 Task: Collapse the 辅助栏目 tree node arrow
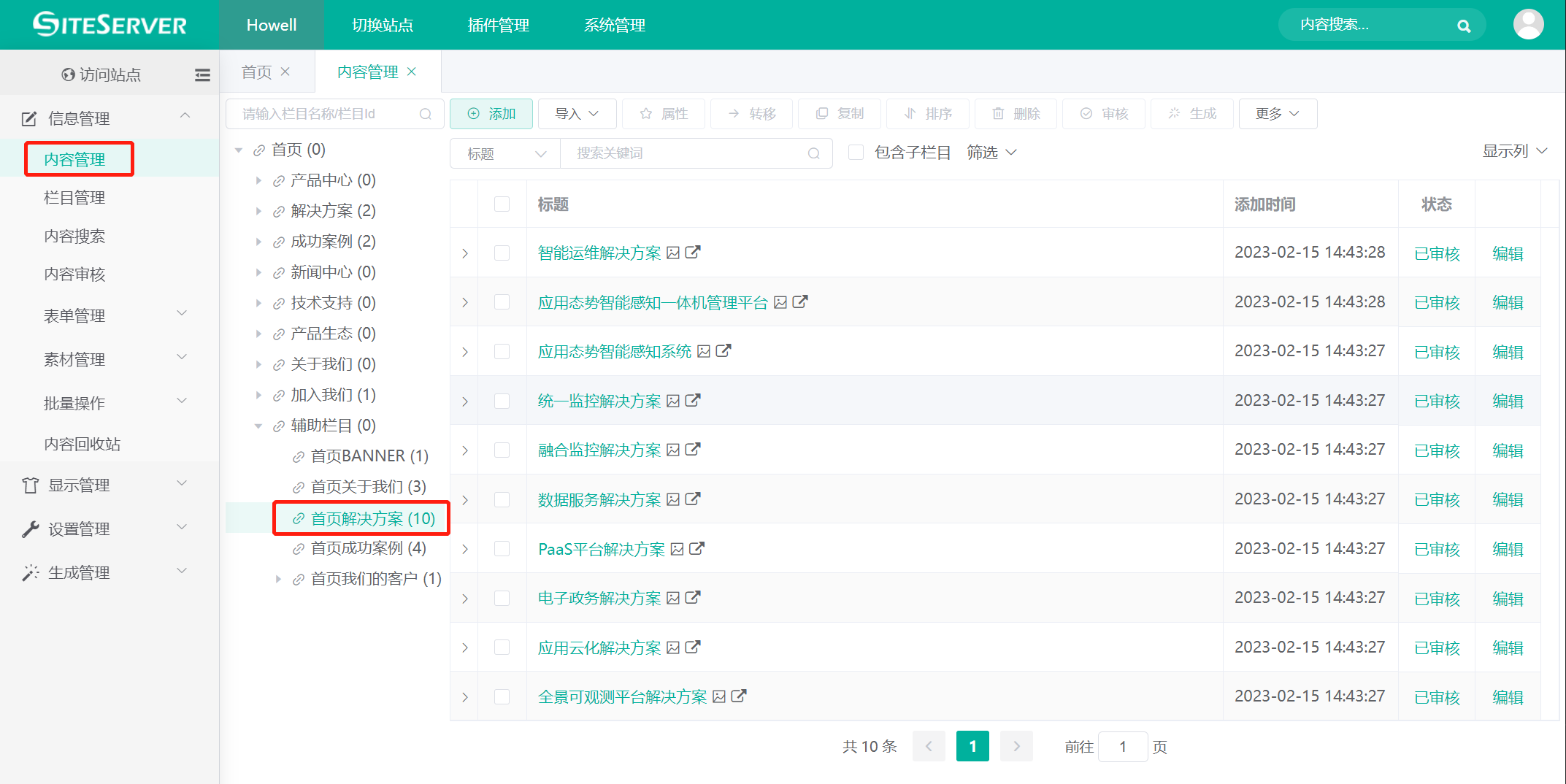[x=258, y=426]
